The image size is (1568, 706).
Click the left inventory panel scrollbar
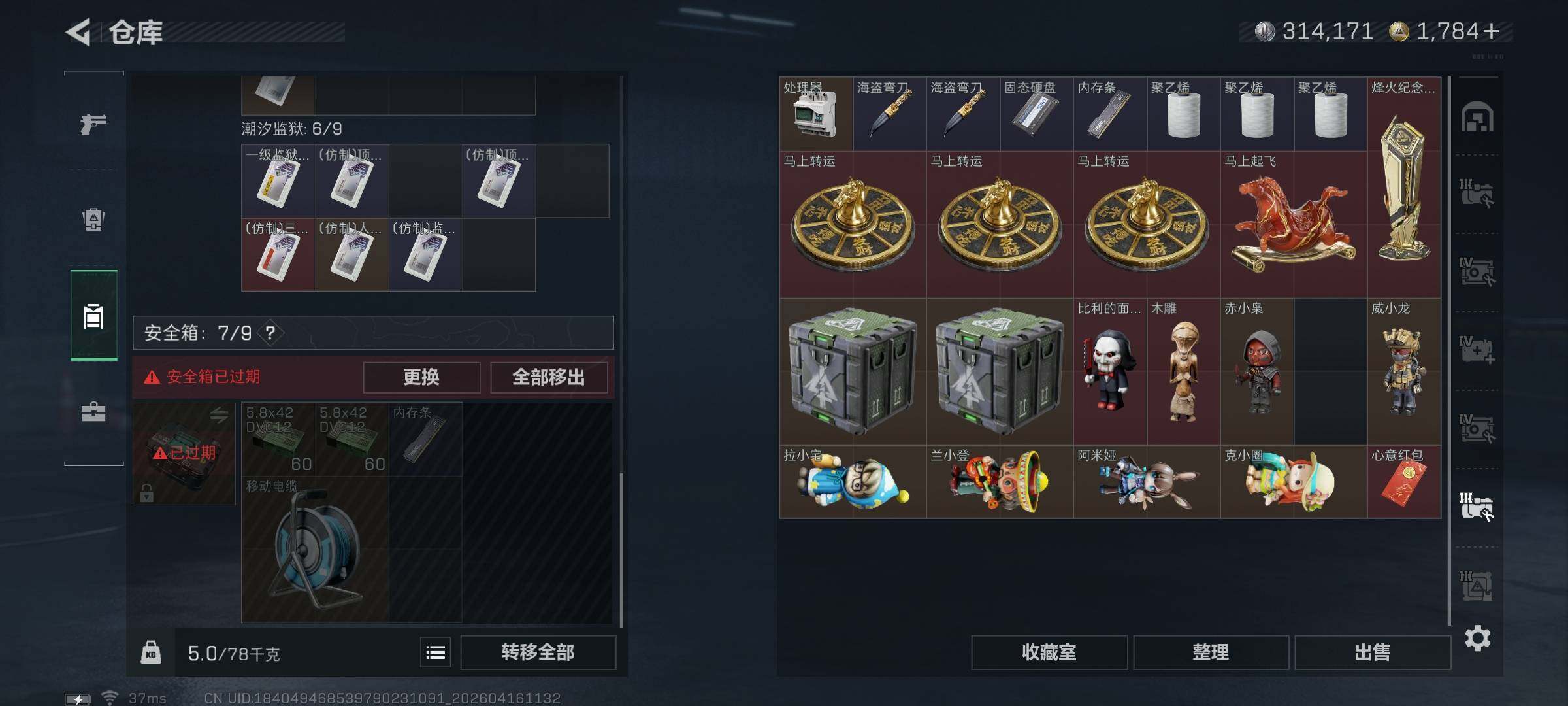click(x=621, y=548)
